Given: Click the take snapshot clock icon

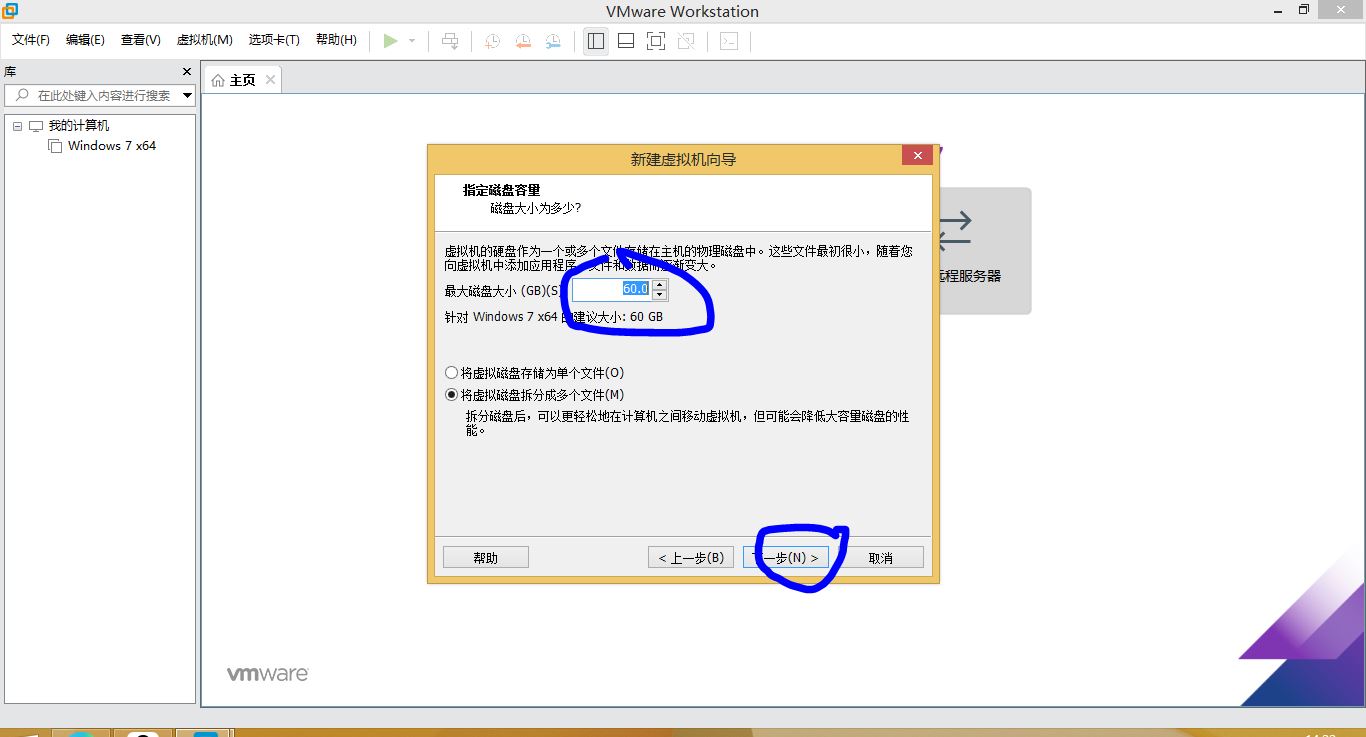Looking at the screenshot, I should 493,41.
